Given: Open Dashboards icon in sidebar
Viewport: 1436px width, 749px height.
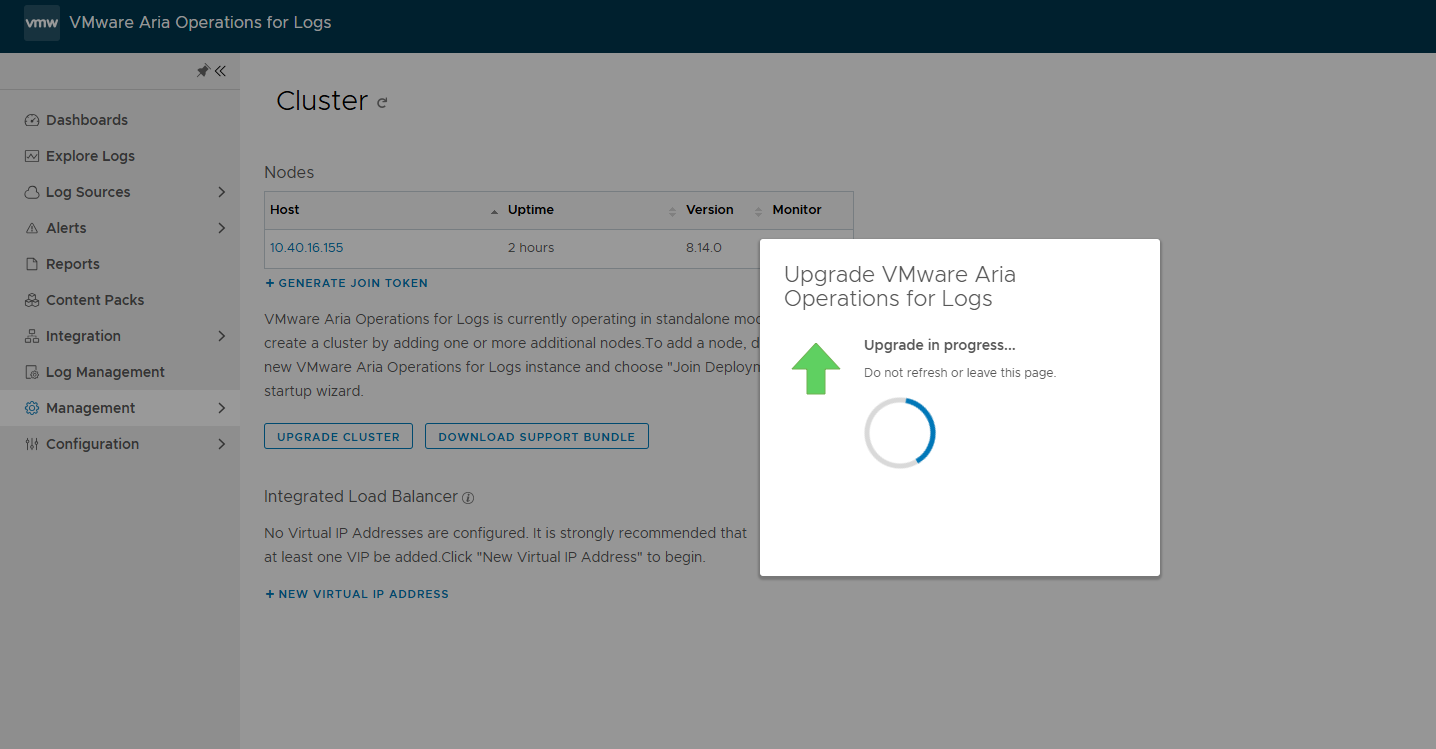Looking at the screenshot, I should (x=32, y=120).
